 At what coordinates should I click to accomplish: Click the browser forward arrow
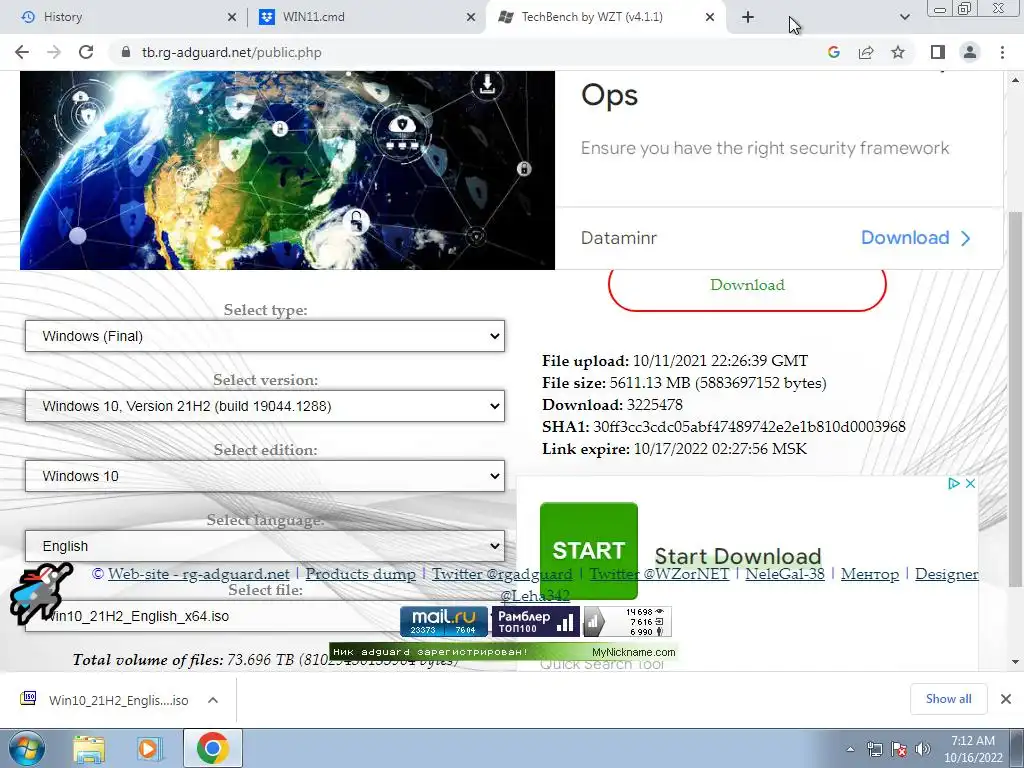click(54, 52)
